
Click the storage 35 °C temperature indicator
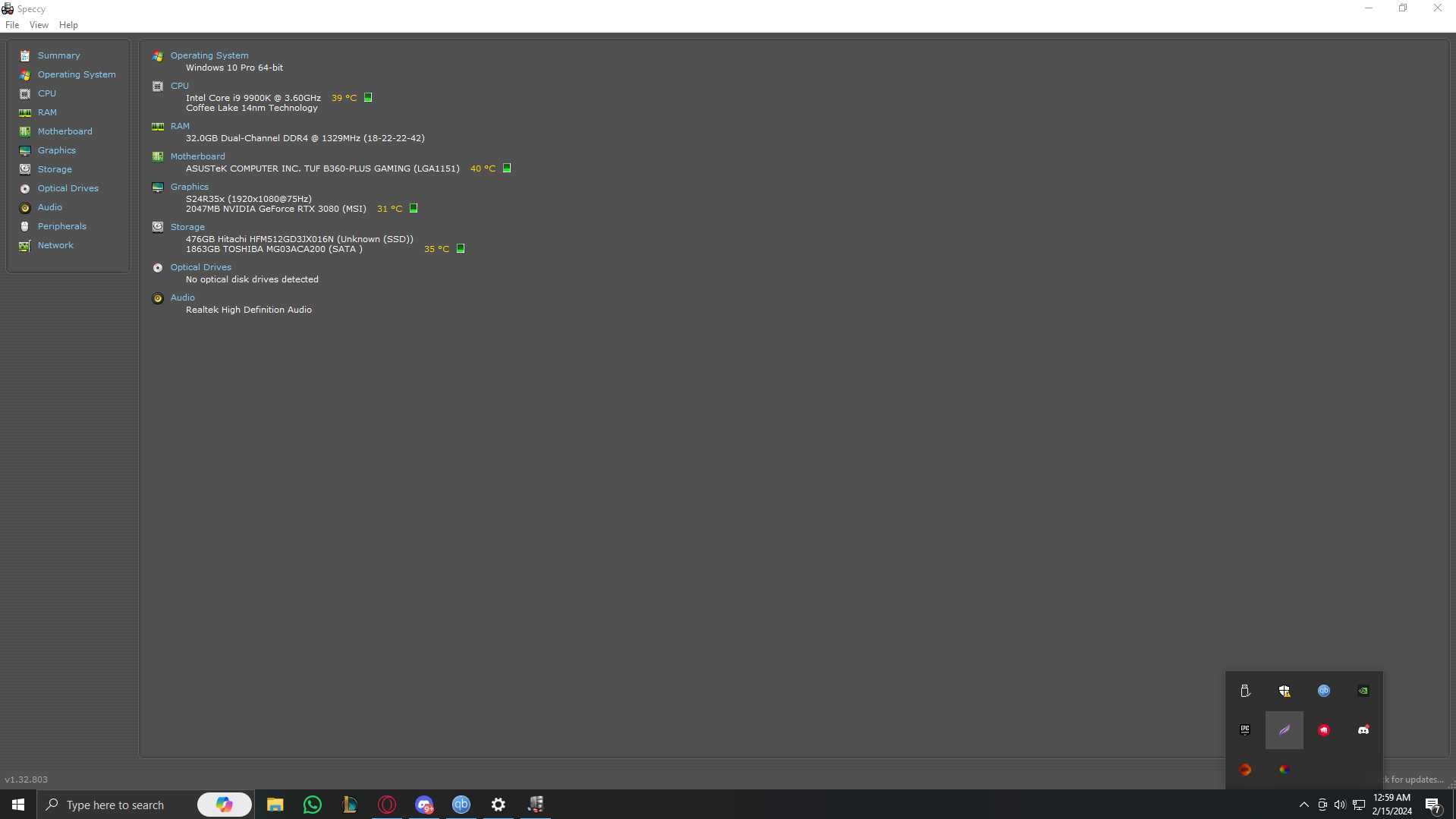point(461,249)
